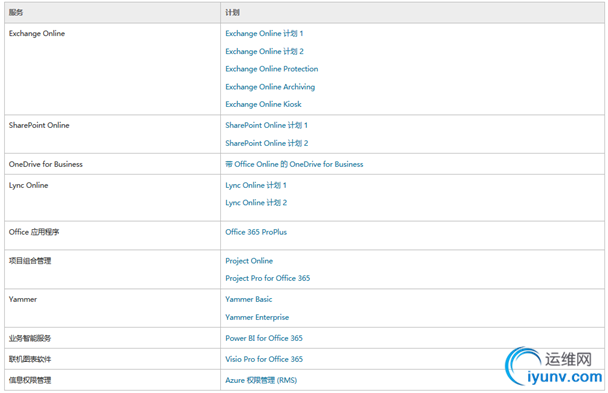
Task: Click the 服务 column header
Action: click(112, 13)
